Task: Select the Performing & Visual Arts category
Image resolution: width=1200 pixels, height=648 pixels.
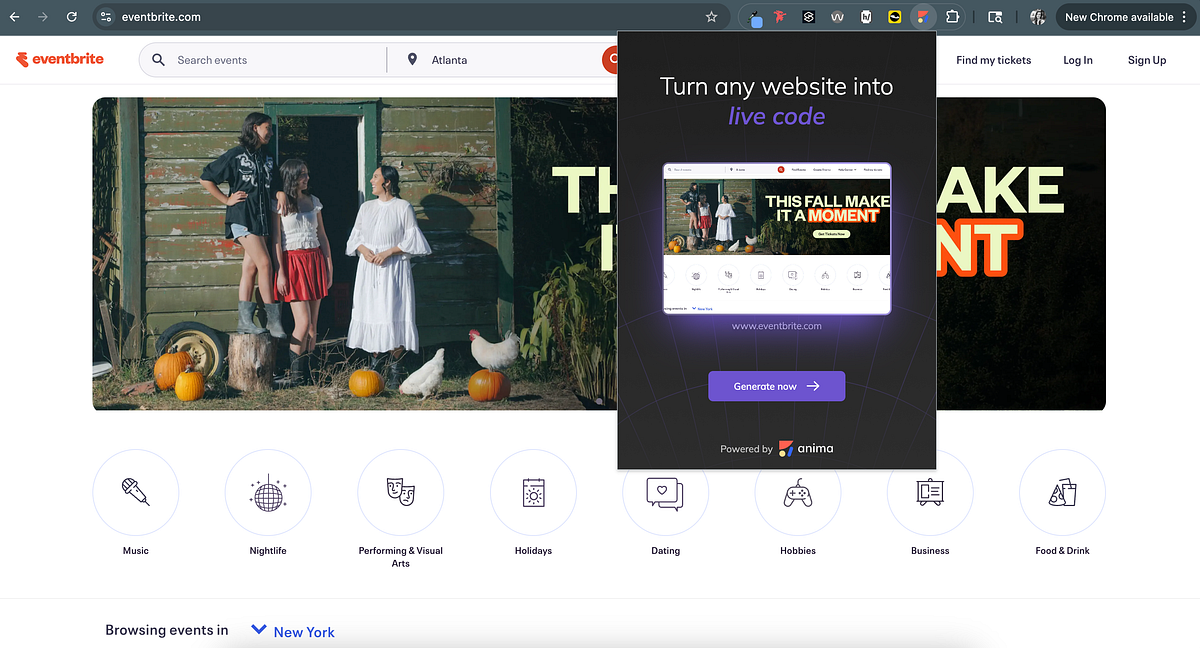Action: [x=400, y=493]
